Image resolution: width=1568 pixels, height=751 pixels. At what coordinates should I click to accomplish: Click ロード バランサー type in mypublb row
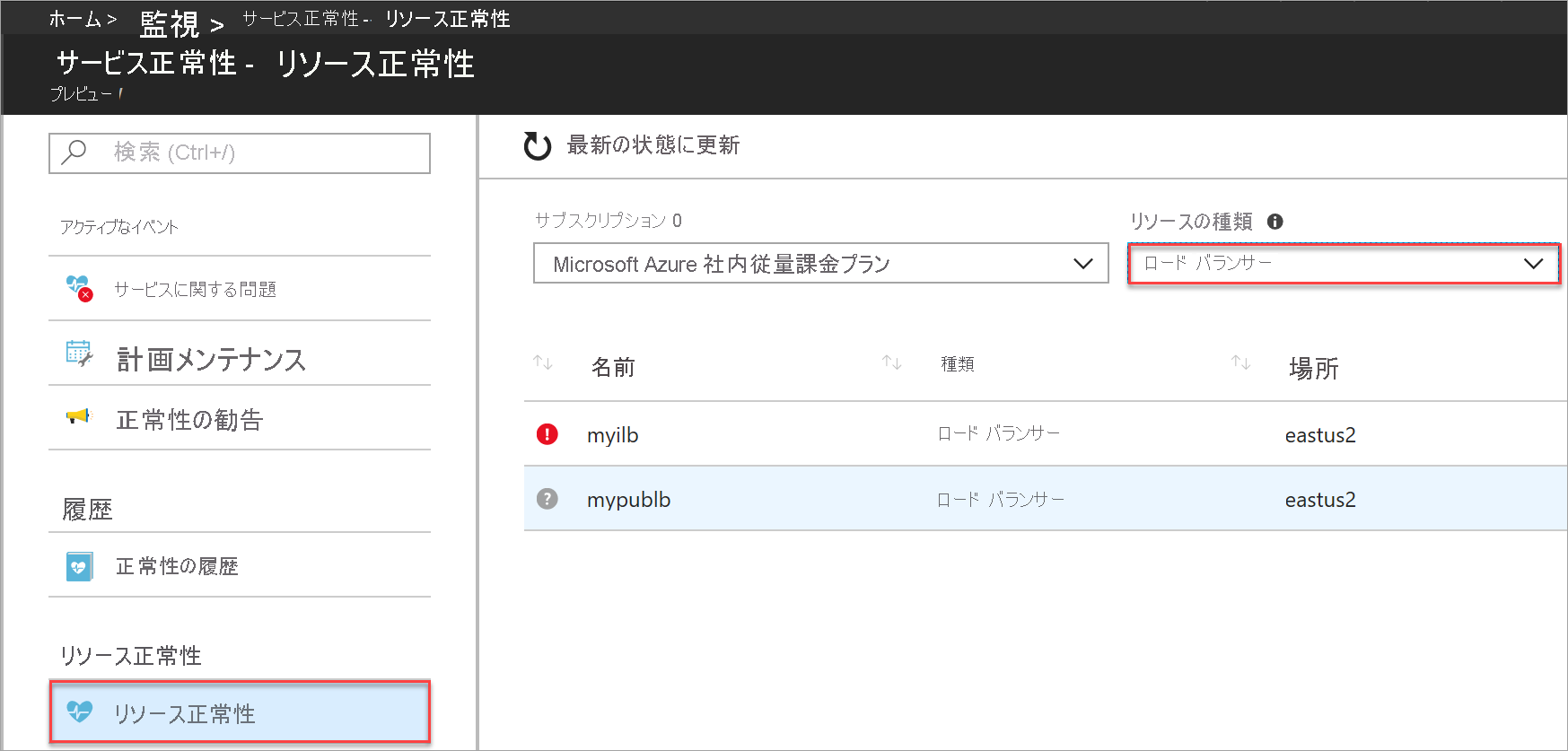coord(1000,499)
